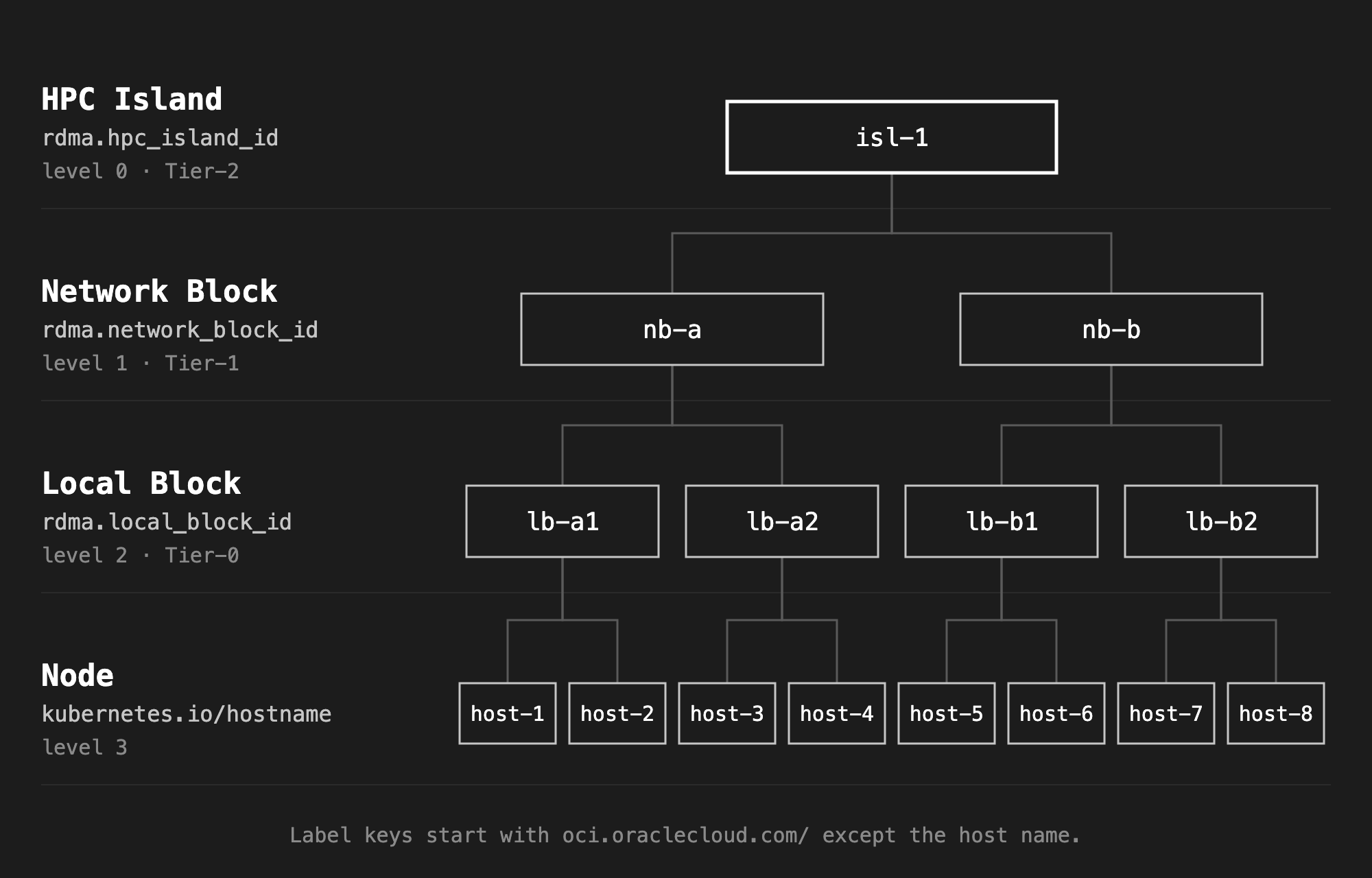This screenshot has width=1372, height=878.
Task: Click the Local Block heading
Action: 141,484
